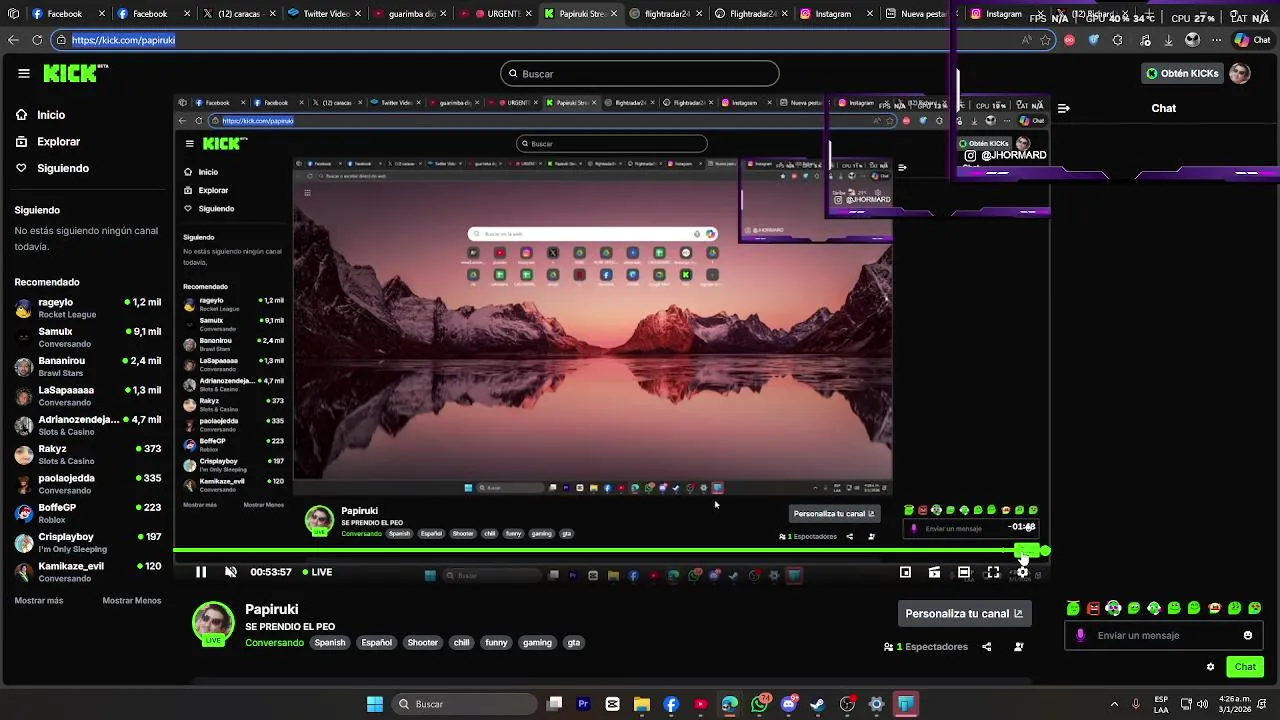Open the Conversando category link
This screenshot has width=1280, height=720.
pyautogui.click(x=274, y=643)
